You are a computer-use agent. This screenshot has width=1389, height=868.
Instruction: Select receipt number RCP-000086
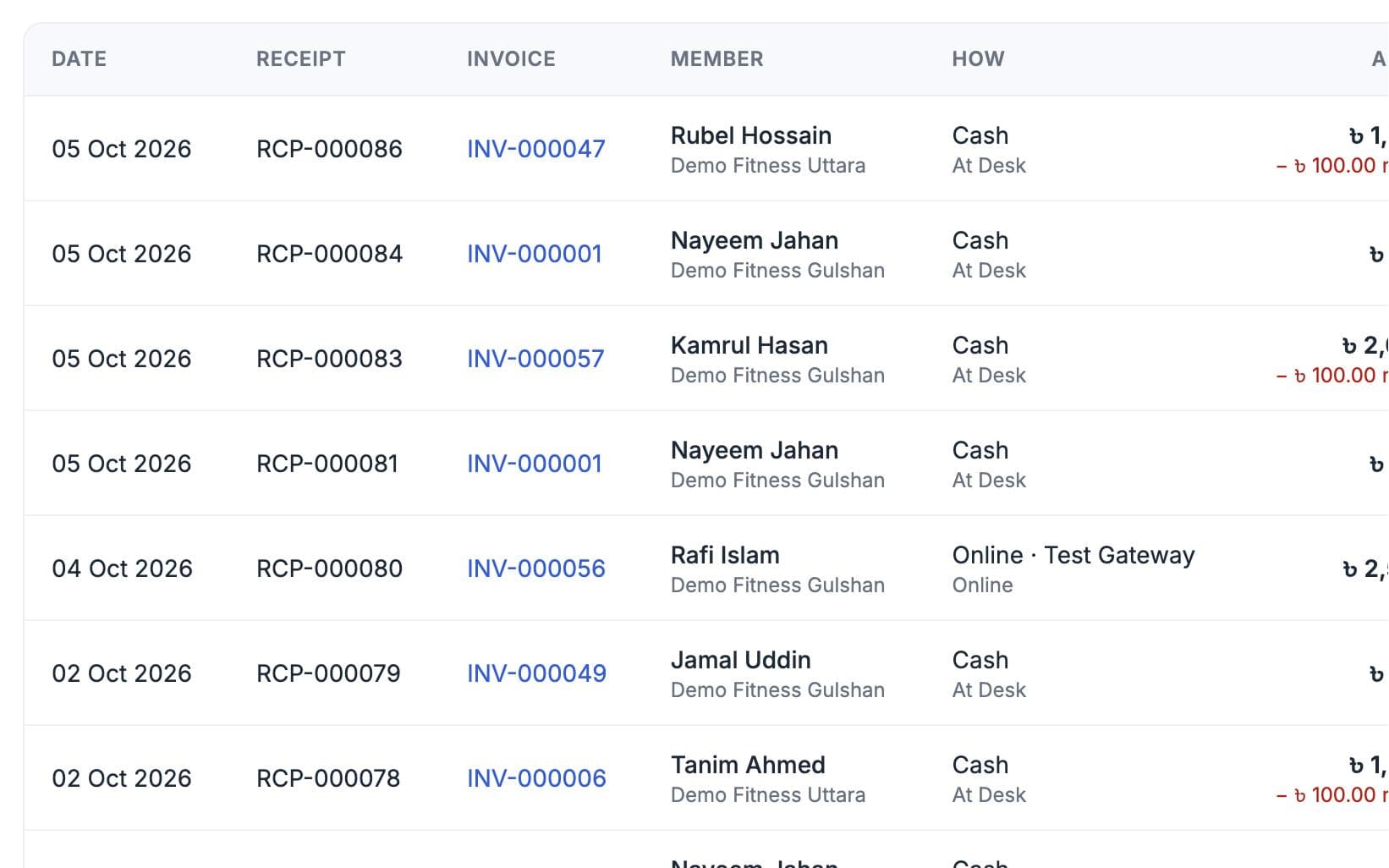click(329, 149)
